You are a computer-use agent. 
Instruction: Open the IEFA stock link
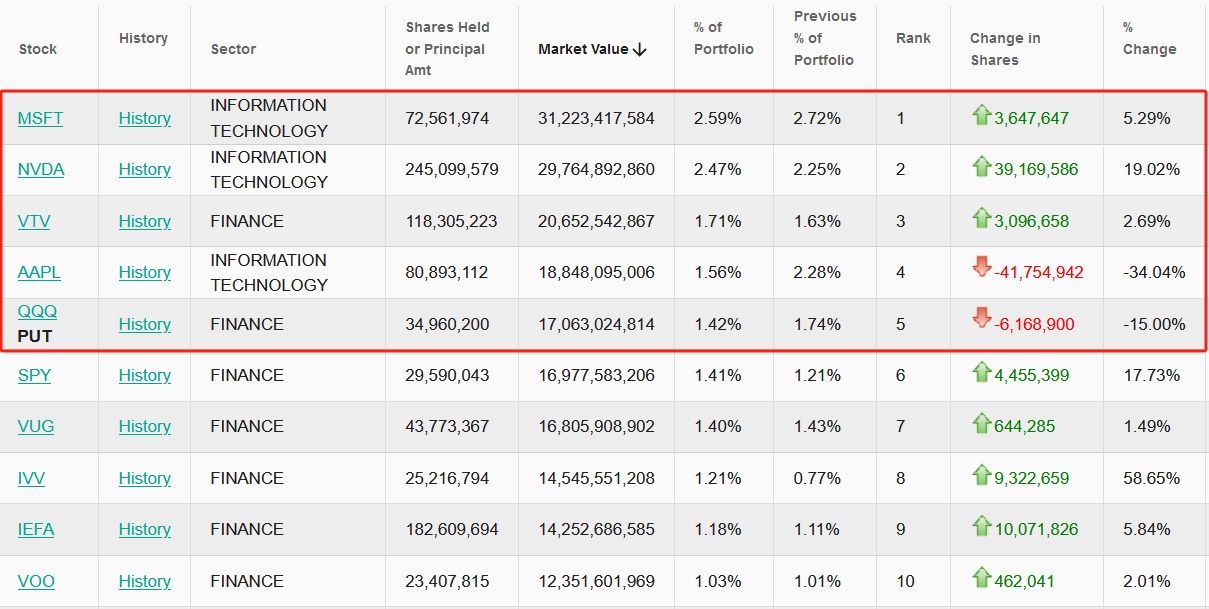pos(36,529)
